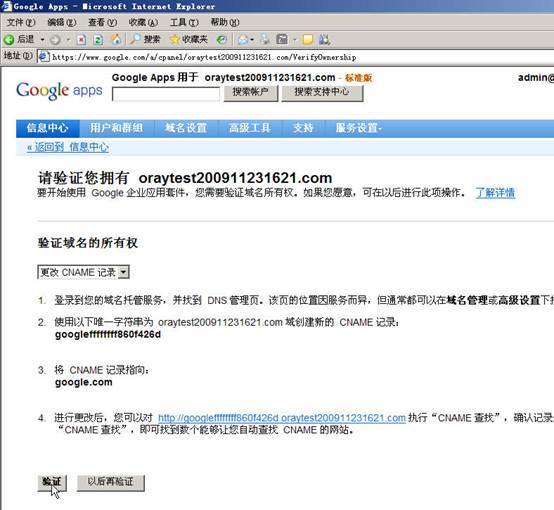Open the 更改 CNAME 记录 dropdown

[83, 272]
